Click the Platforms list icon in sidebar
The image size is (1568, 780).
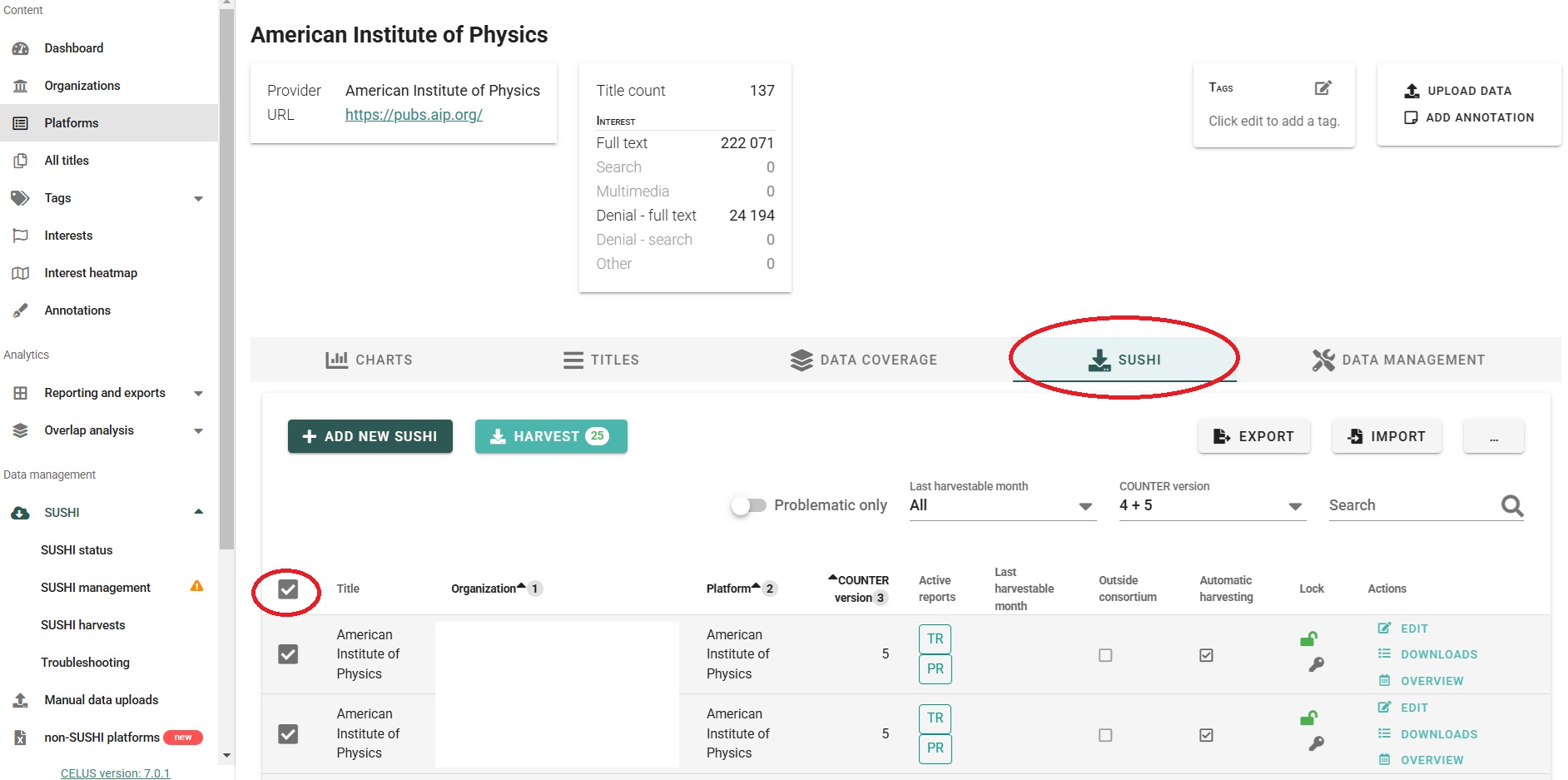click(21, 123)
